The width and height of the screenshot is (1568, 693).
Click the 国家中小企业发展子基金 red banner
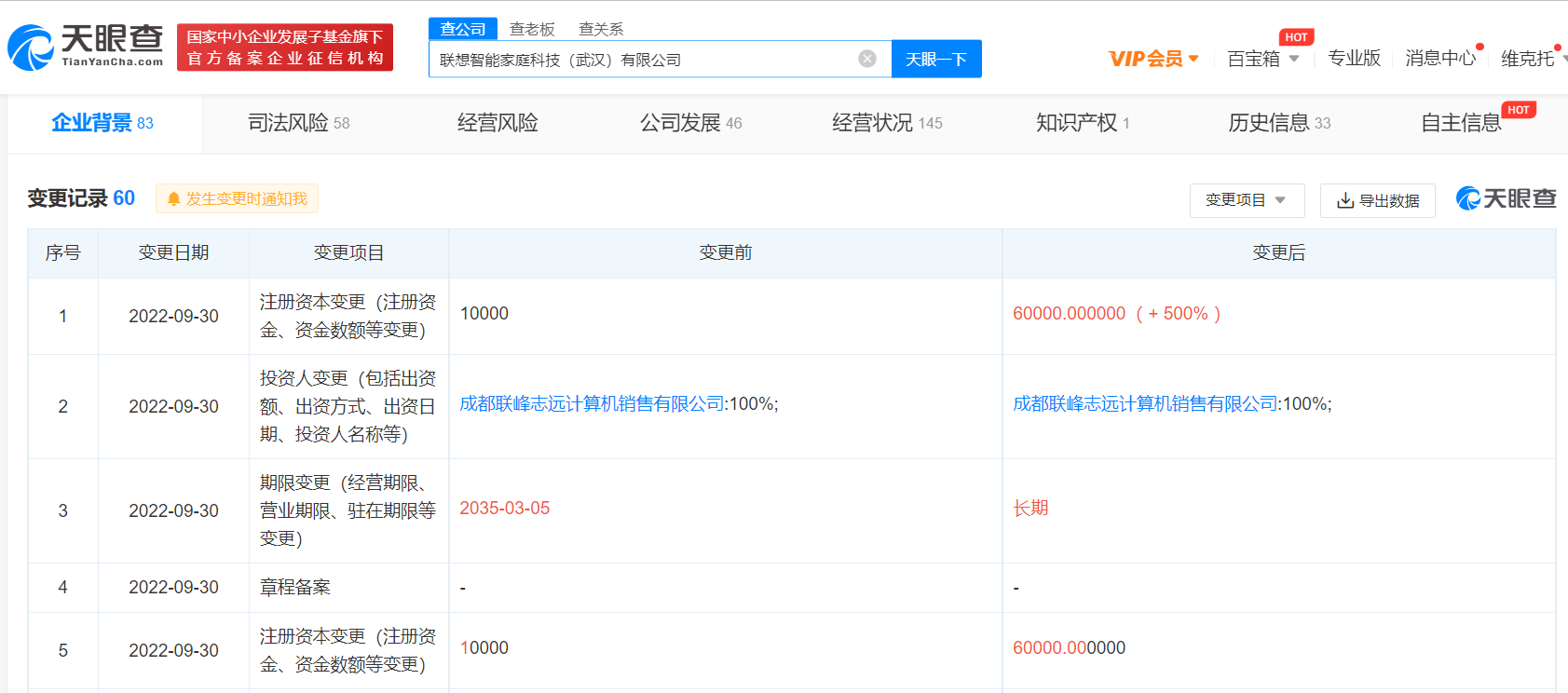point(285,48)
